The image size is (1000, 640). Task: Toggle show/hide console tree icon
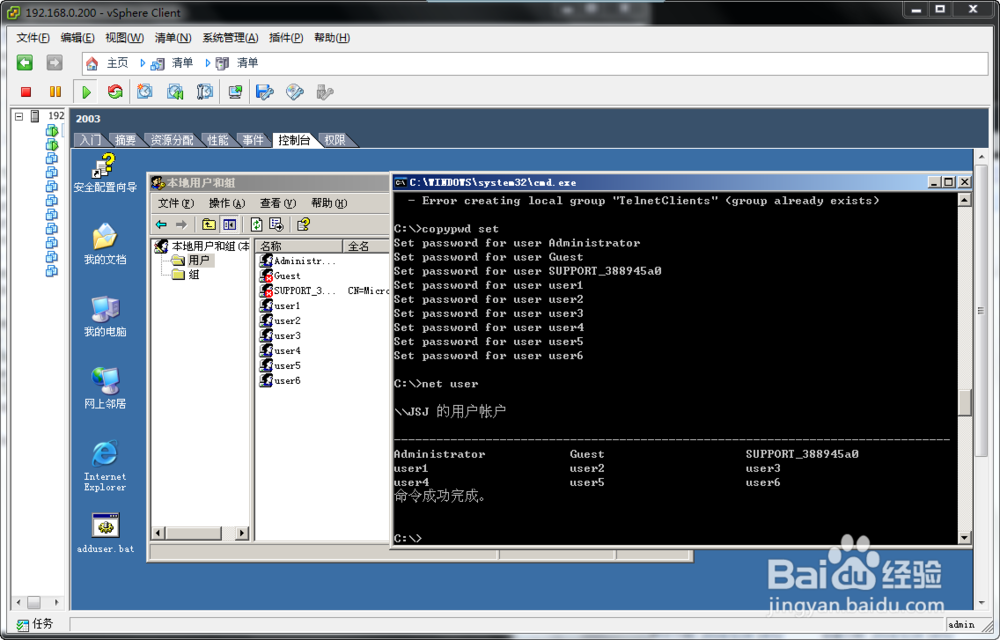(x=230, y=224)
